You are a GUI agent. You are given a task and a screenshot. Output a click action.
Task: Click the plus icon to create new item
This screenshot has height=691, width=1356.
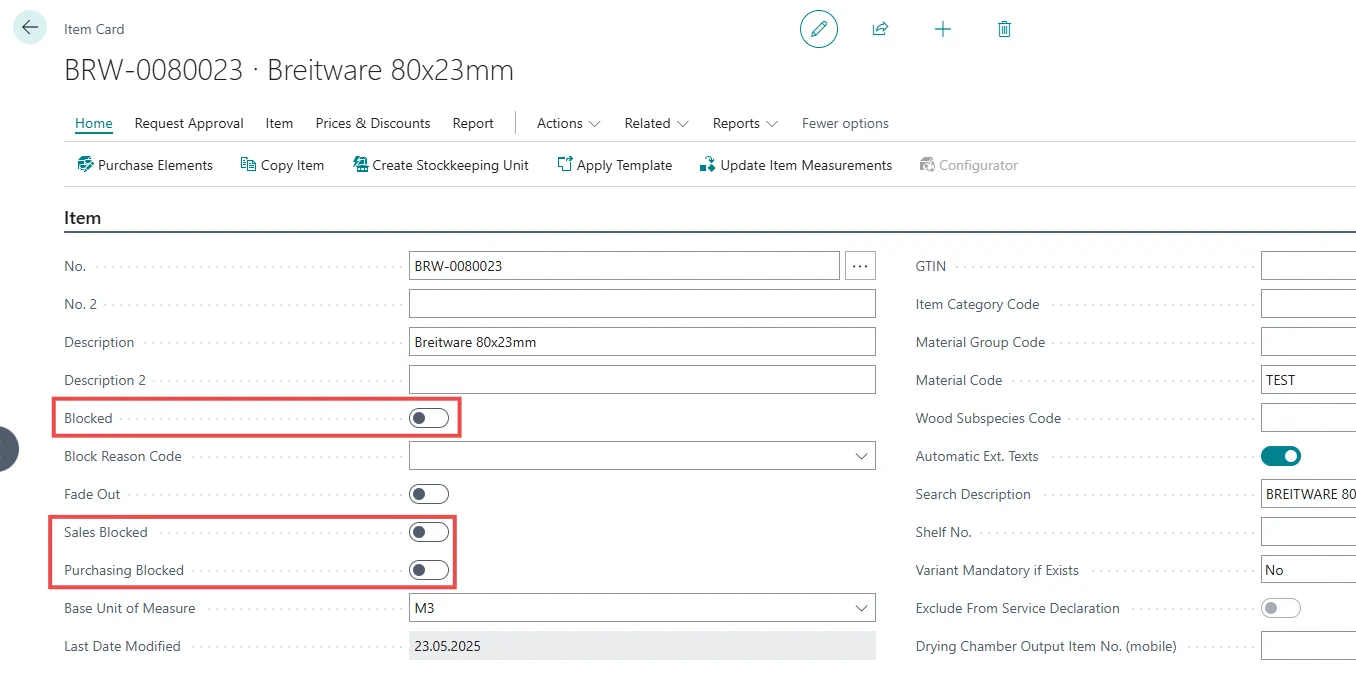(x=942, y=29)
